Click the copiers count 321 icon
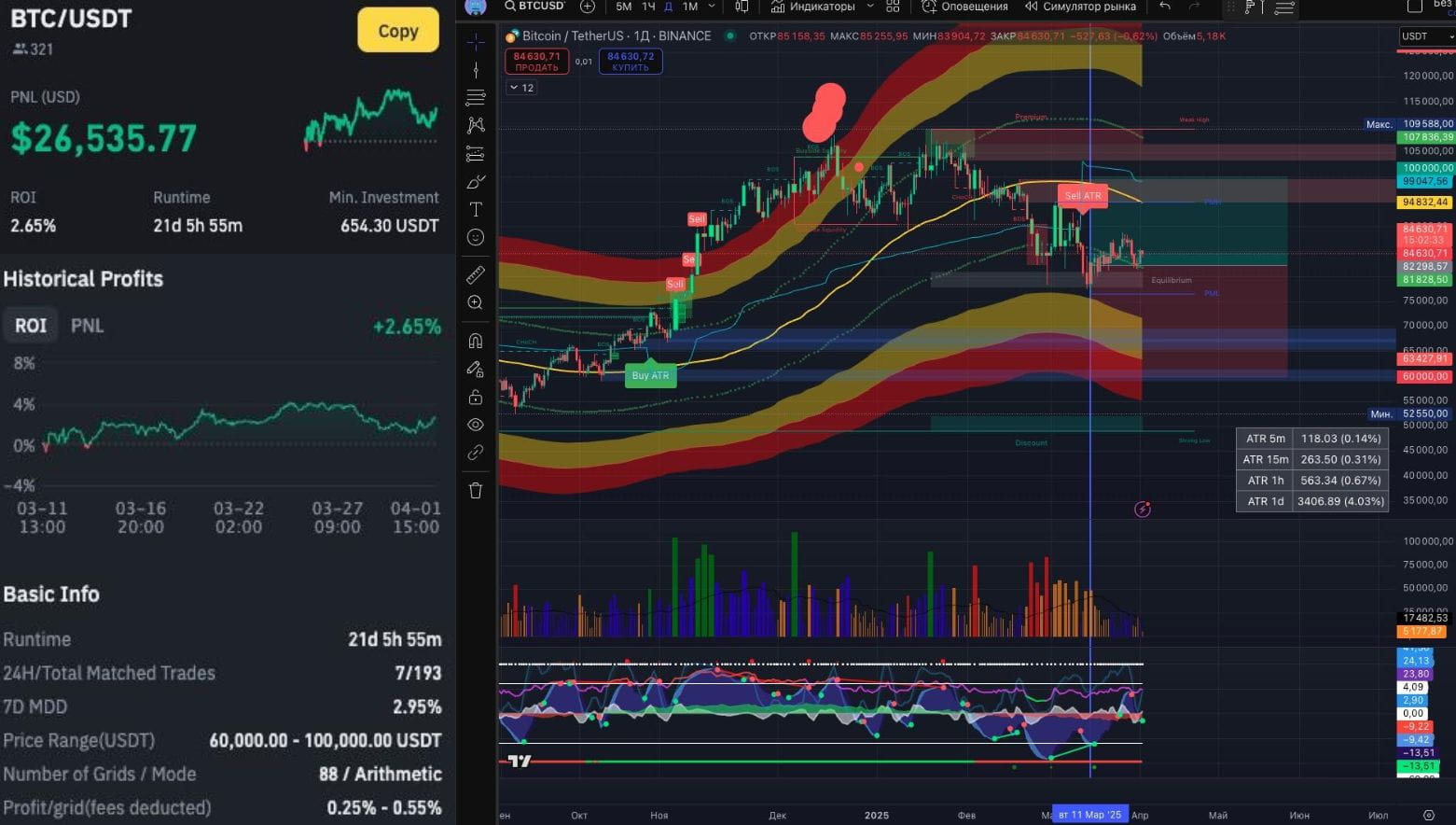Screen dimensions: 1456x825 coord(20,49)
